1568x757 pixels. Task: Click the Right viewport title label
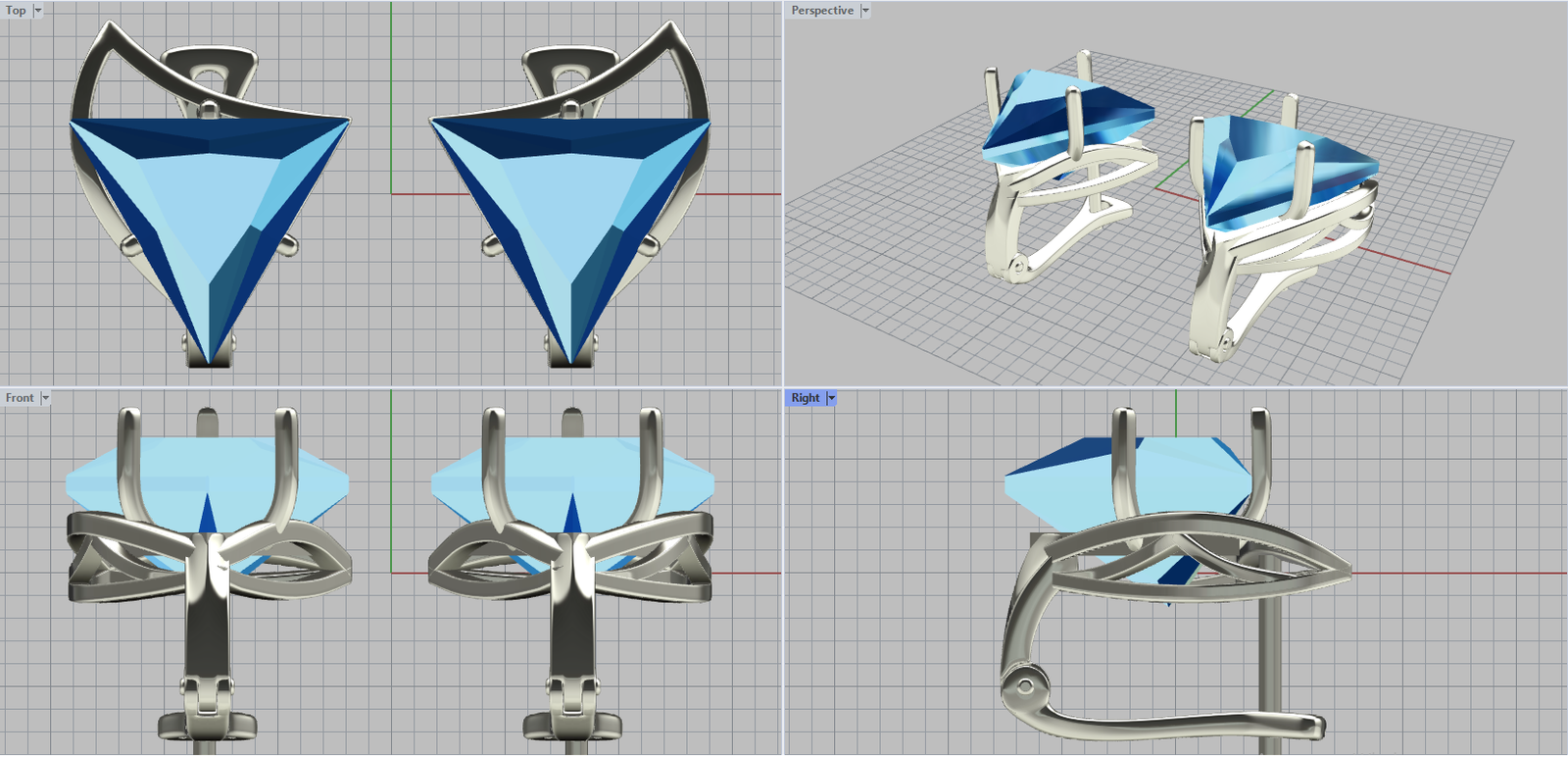tap(806, 398)
